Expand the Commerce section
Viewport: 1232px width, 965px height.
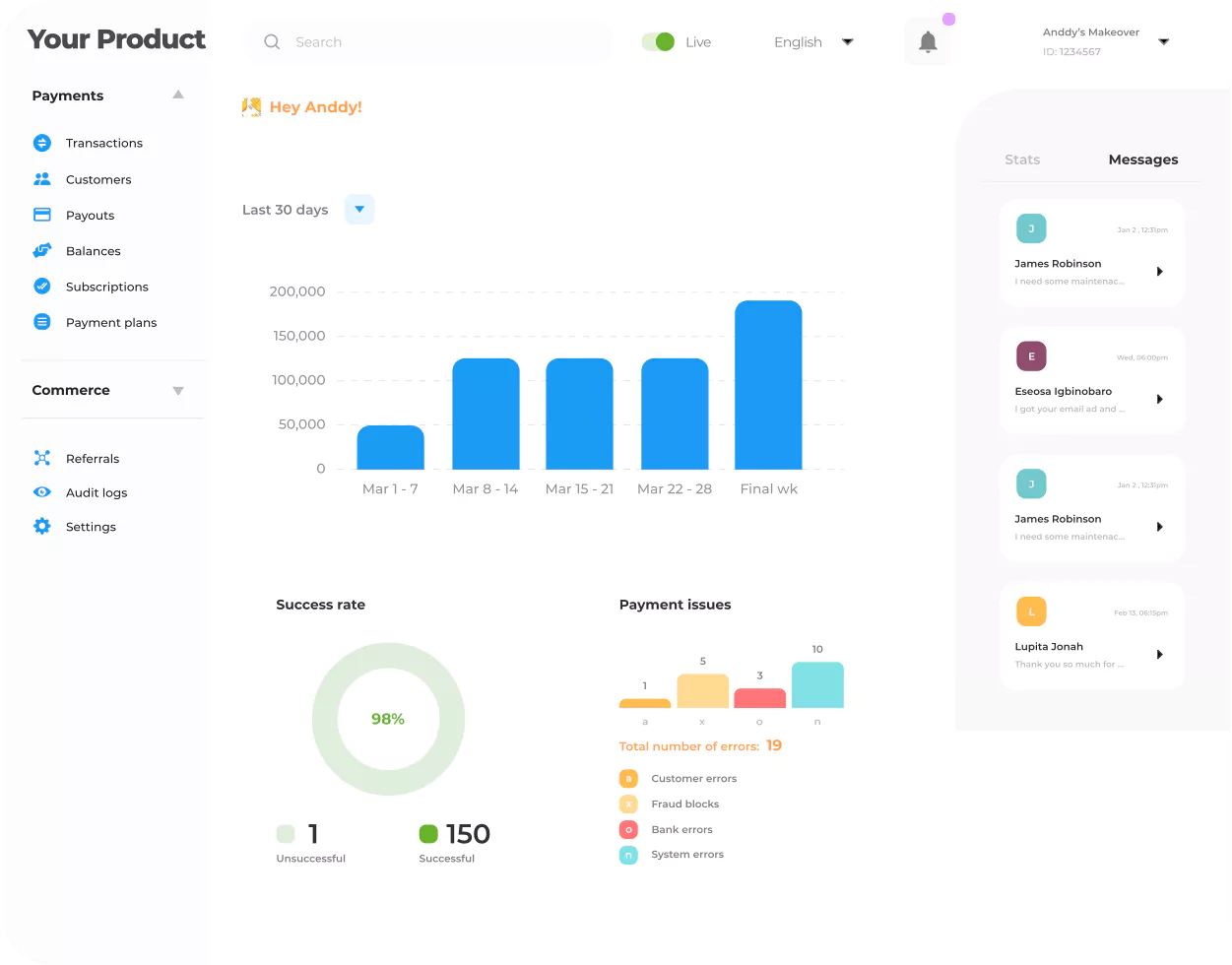click(178, 391)
